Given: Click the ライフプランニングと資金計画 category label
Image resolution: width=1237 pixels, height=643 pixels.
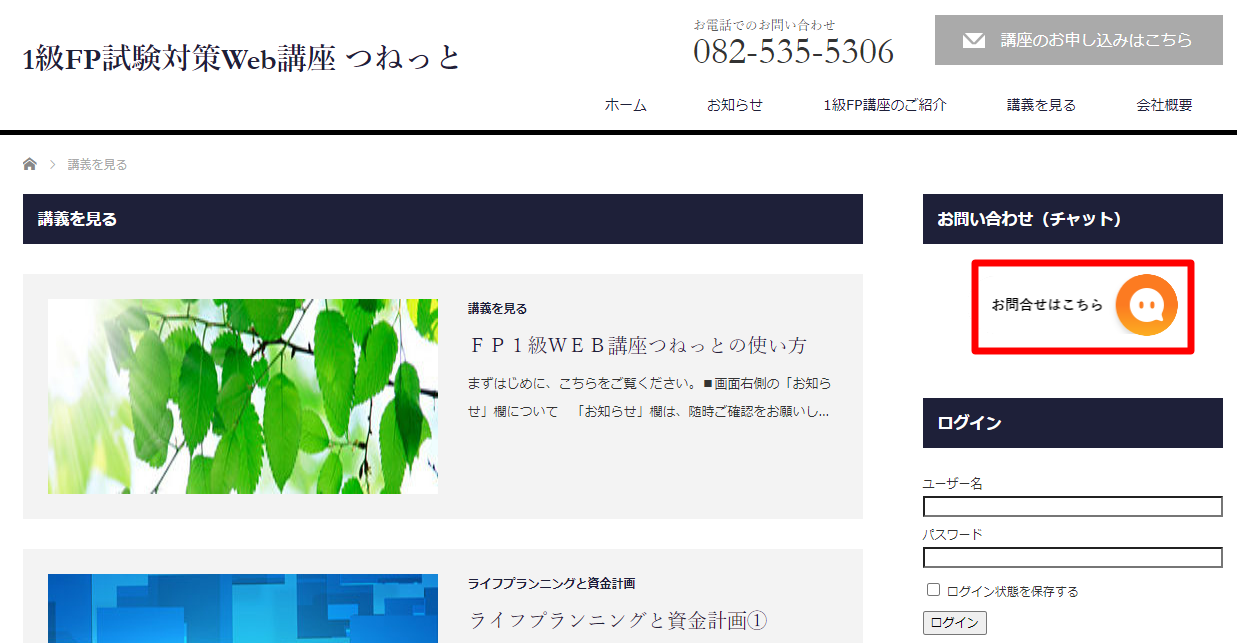Looking at the screenshot, I should point(551,583).
